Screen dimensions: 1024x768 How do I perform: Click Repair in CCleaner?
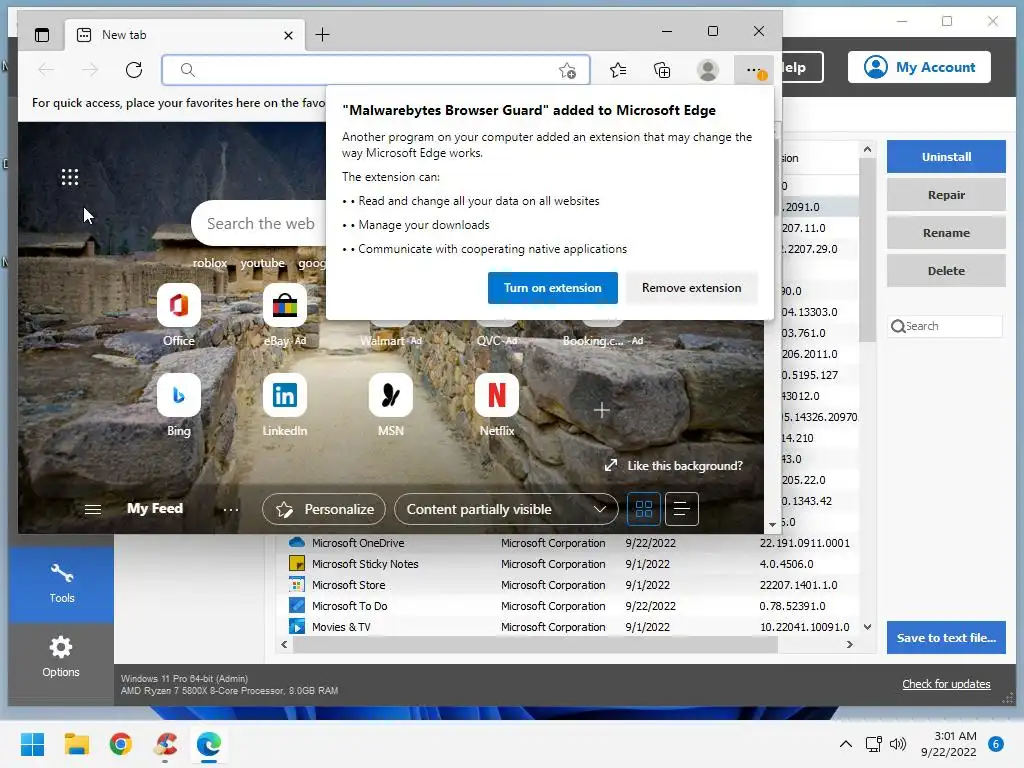tap(946, 195)
